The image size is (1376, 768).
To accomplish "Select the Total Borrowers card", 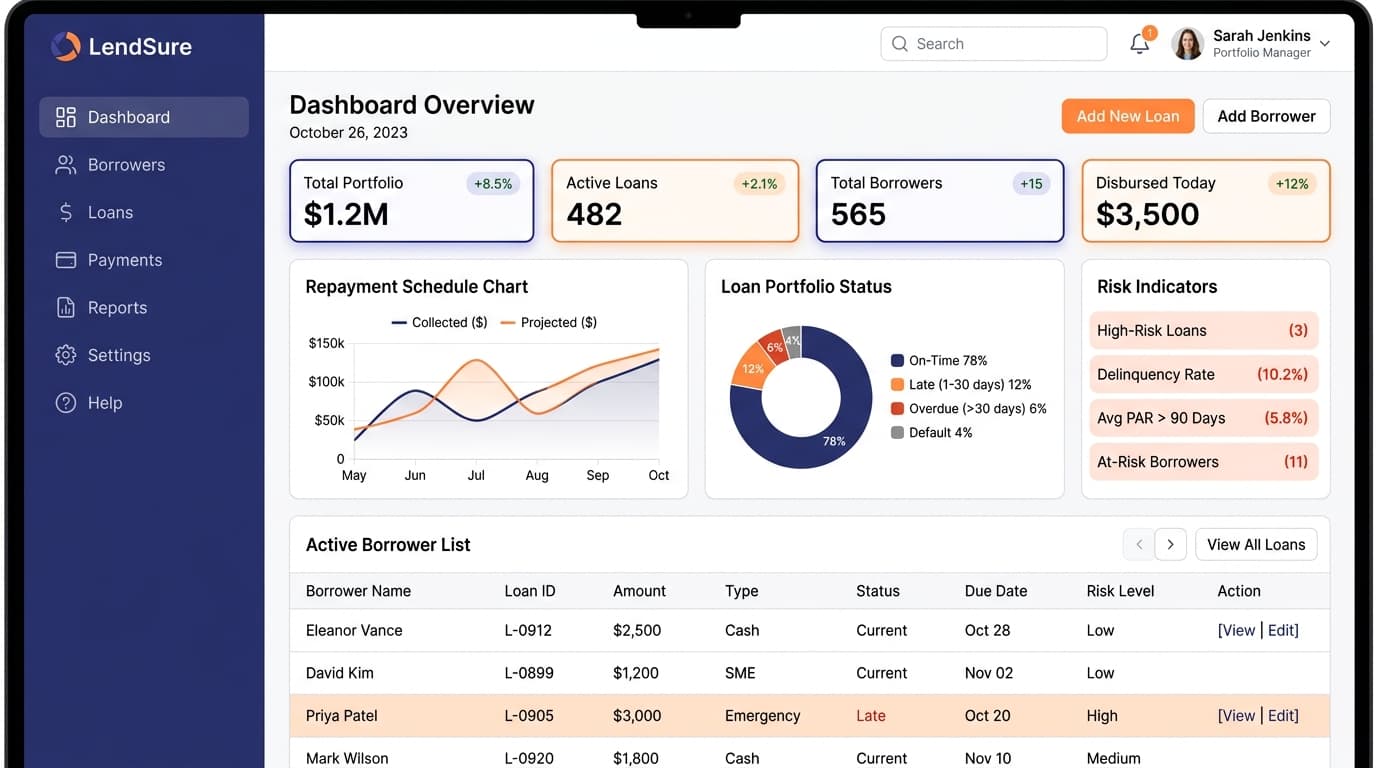I will pyautogui.click(x=940, y=201).
